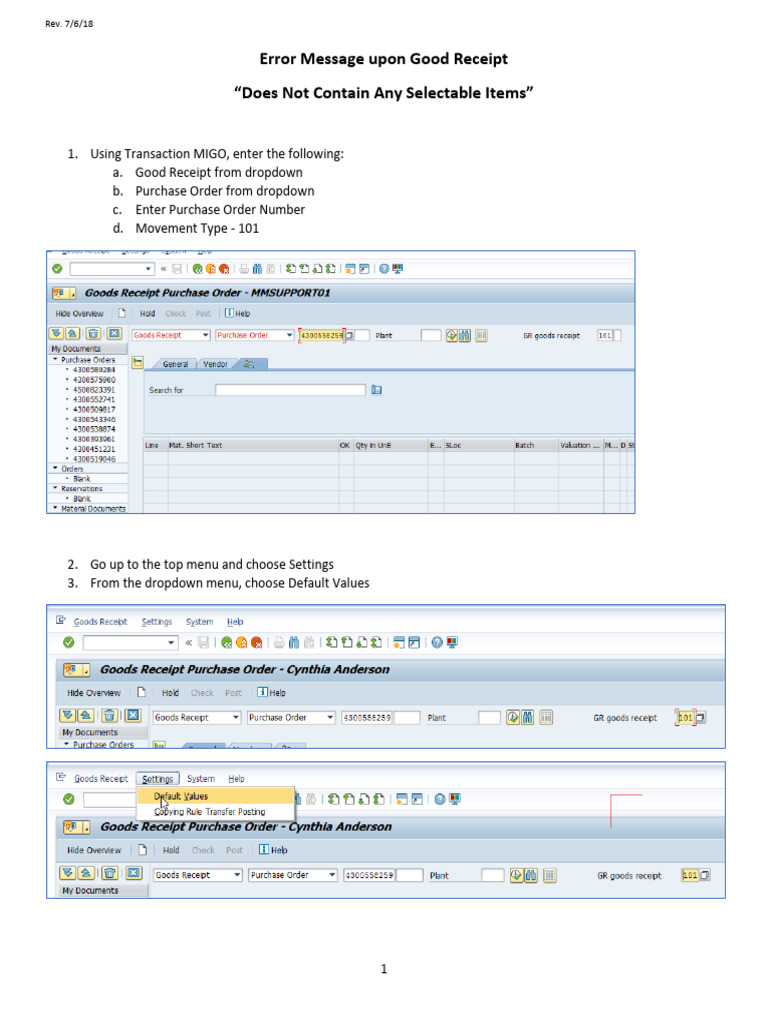The image size is (768, 1024).
Task: Click the Help button with info icon in third screenshot
Action: coord(273,850)
